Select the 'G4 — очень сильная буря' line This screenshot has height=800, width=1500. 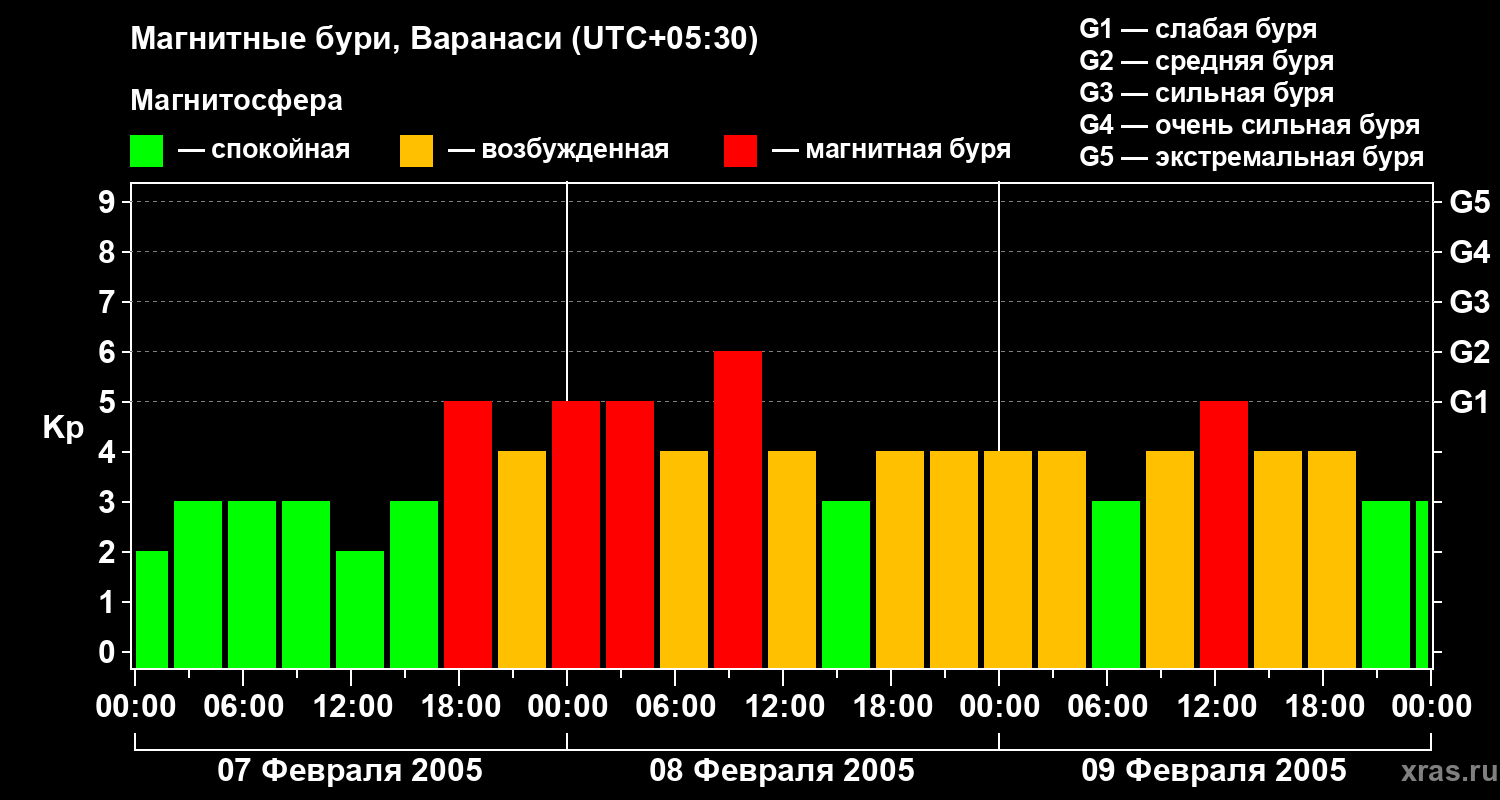(1249, 125)
